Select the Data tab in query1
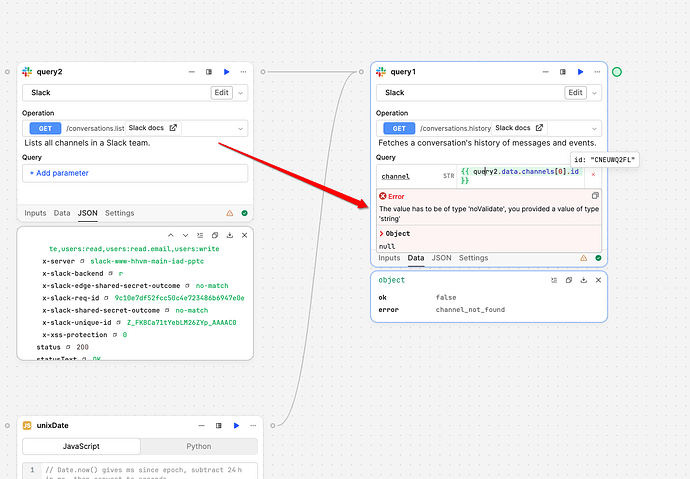 [416, 258]
